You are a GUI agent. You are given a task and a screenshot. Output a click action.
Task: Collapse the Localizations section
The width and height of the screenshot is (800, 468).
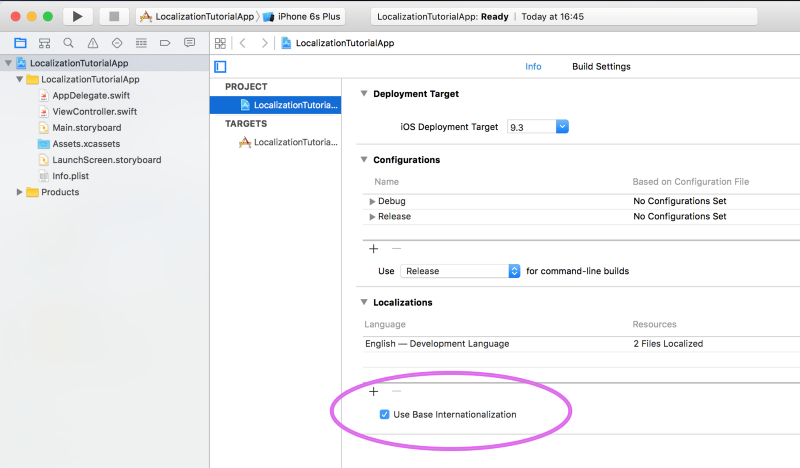point(364,302)
